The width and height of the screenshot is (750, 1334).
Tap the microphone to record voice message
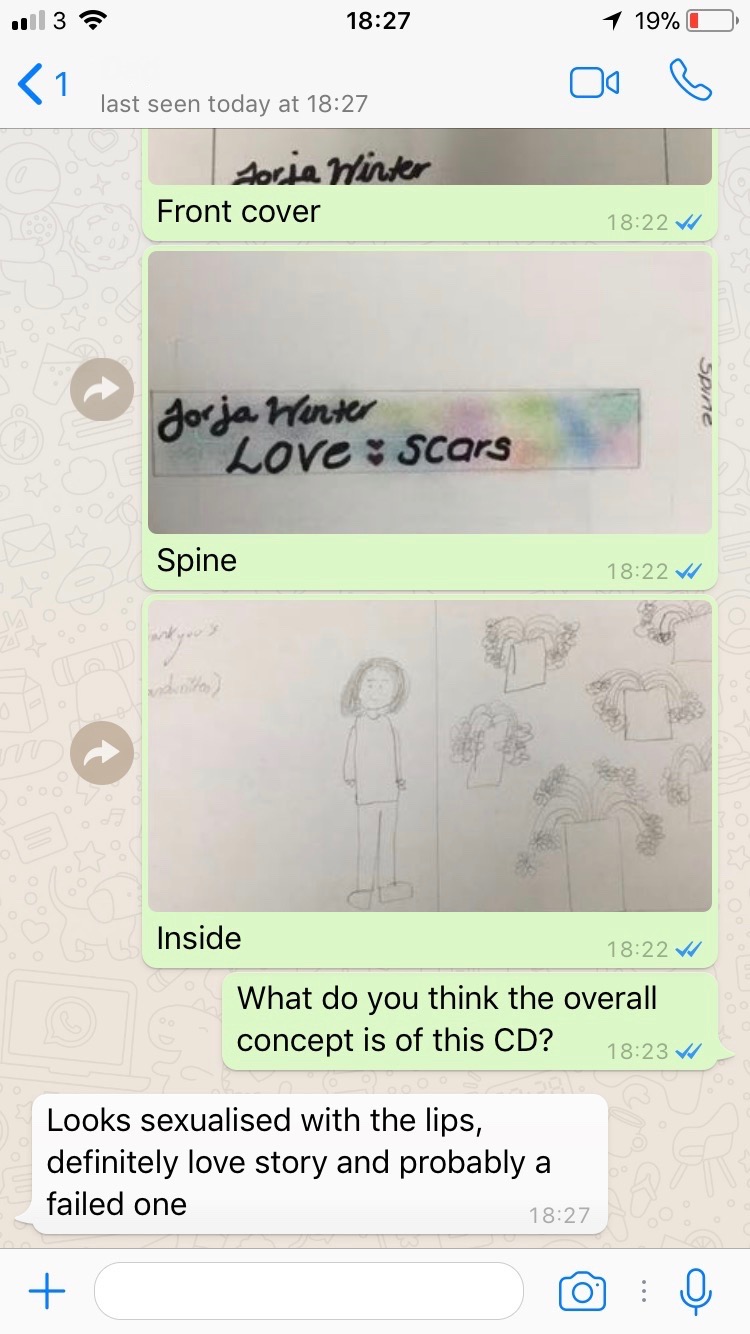(x=695, y=1292)
